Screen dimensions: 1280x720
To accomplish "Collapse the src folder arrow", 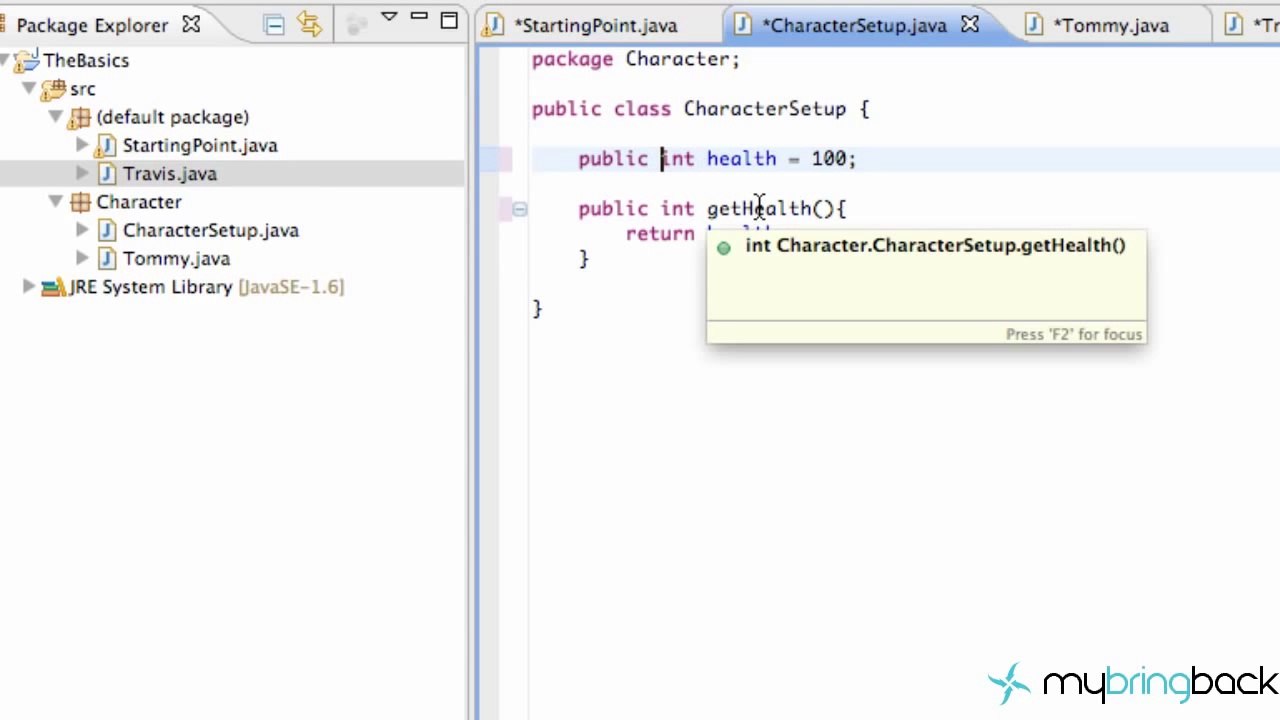I will click(28, 88).
